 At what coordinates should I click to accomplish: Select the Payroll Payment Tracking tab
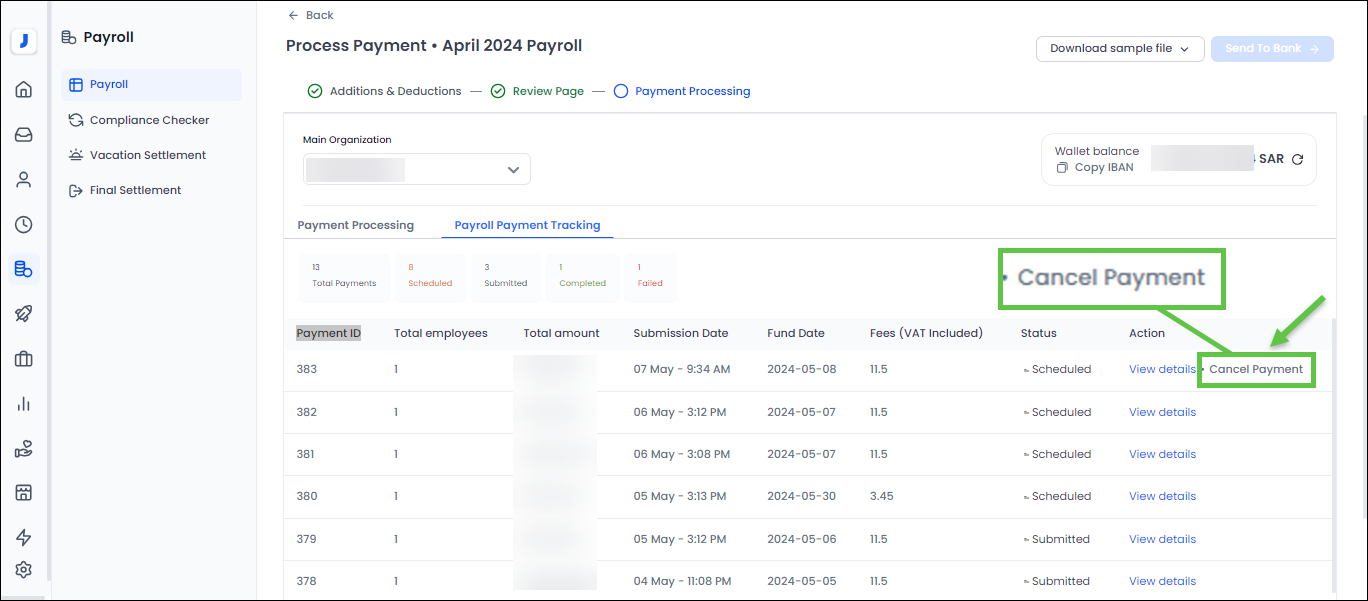tap(527, 225)
